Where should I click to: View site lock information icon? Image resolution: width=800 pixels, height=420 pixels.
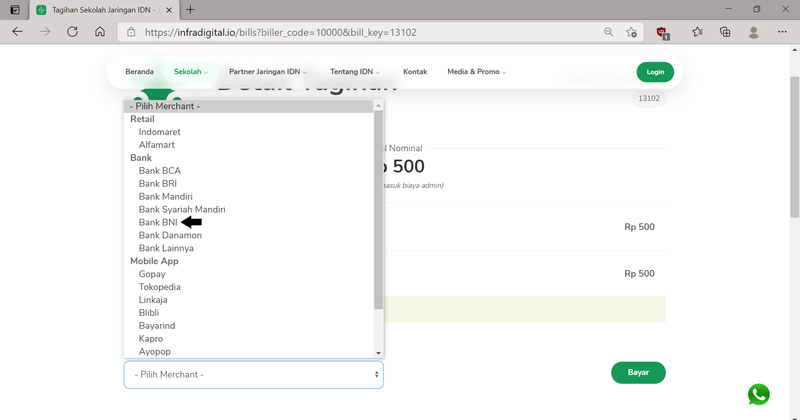coord(131,32)
